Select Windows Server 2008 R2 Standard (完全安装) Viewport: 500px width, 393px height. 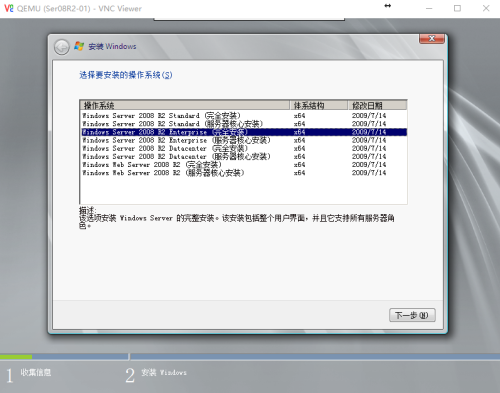[243, 116]
